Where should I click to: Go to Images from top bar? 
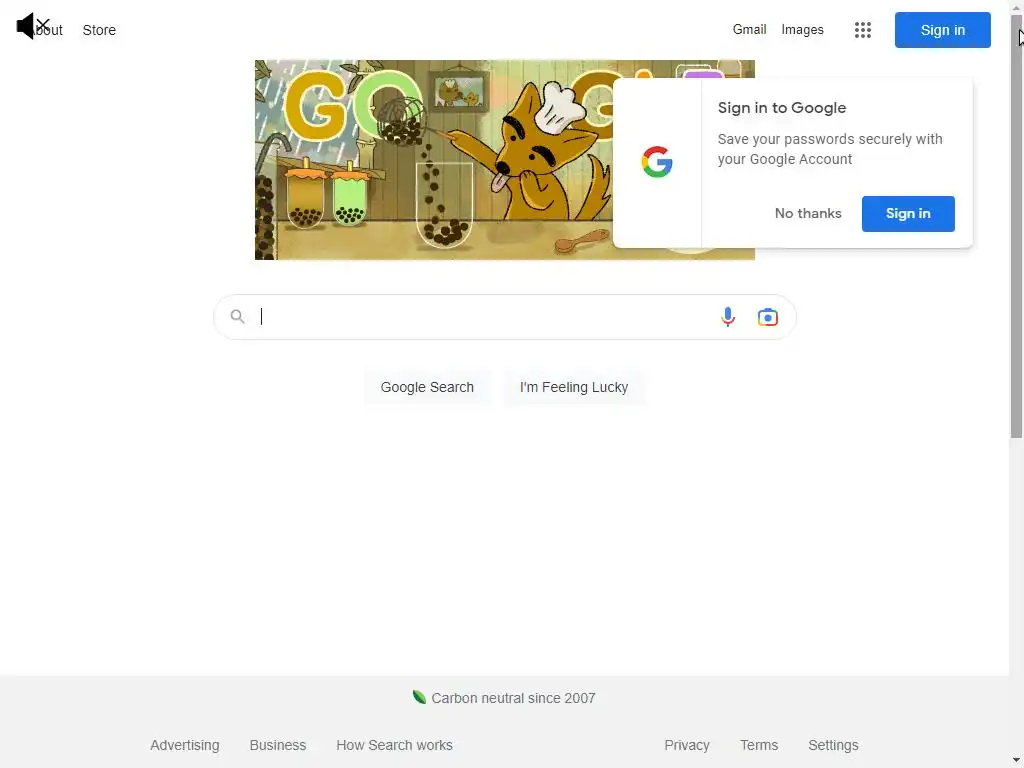802,30
